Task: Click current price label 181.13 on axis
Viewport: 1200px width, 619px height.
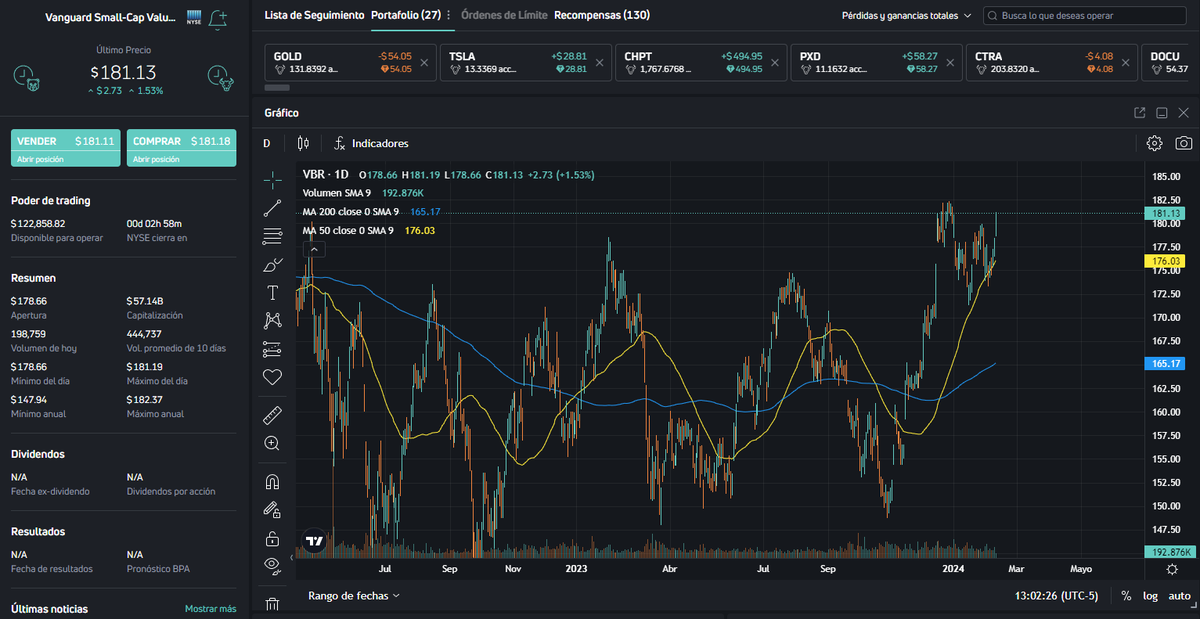Action: (x=1164, y=213)
